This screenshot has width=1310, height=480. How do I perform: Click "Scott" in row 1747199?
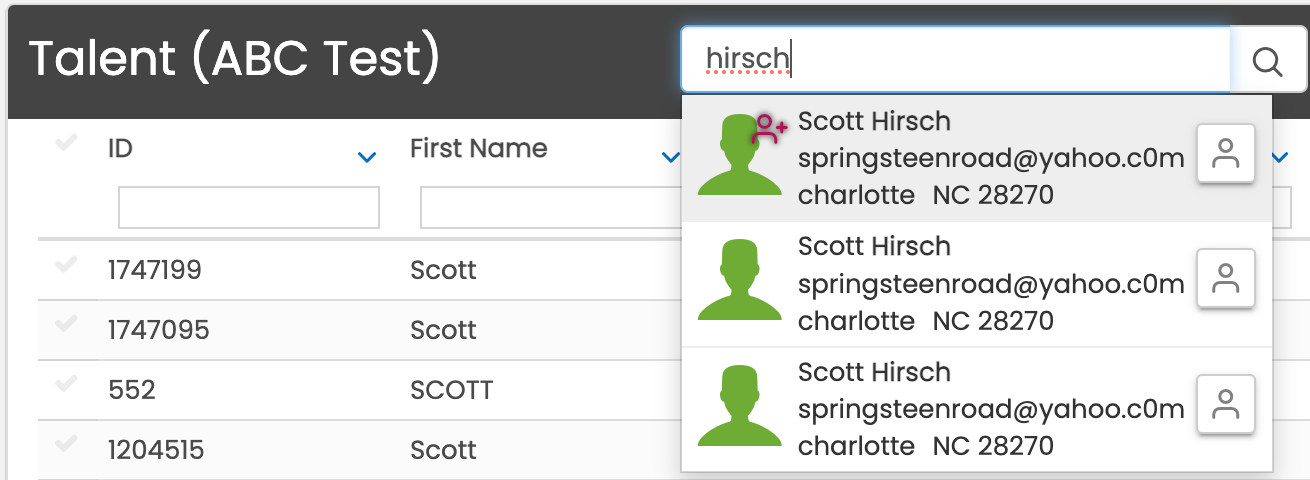tap(443, 269)
